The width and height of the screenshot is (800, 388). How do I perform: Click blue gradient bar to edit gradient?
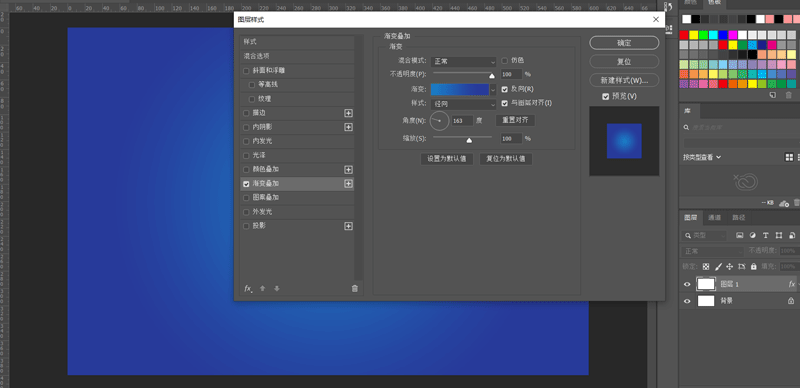point(460,89)
